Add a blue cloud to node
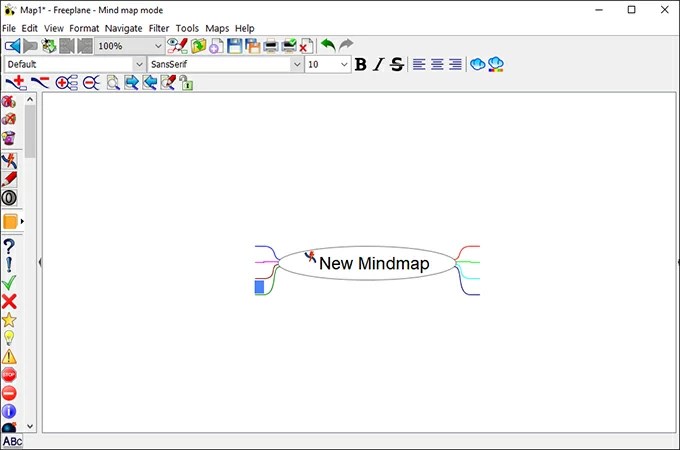The width and height of the screenshot is (680, 450). 477,65
